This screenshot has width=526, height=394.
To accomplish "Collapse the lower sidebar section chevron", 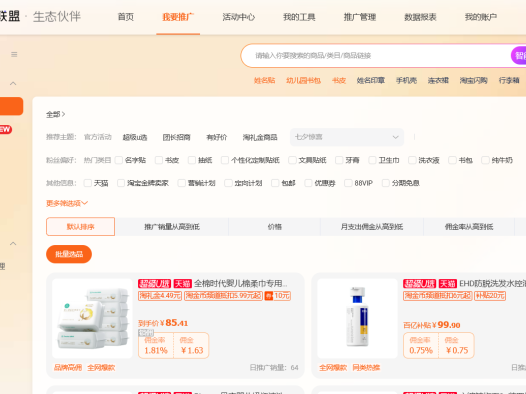I will (x=13, y=243).
